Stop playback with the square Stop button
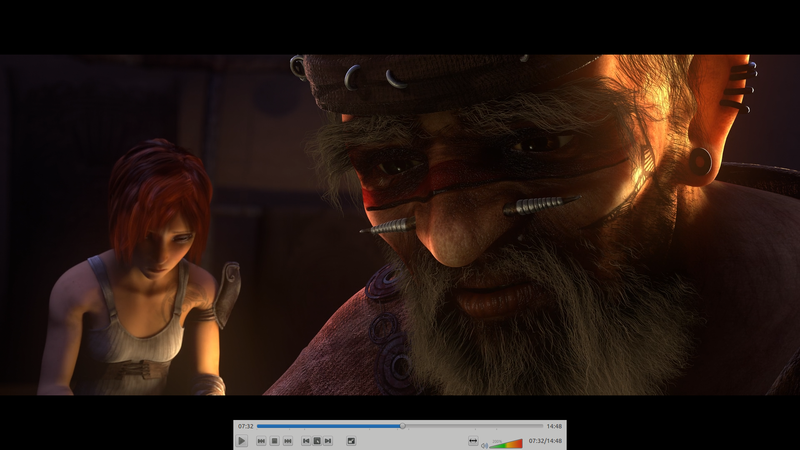The height and width of the screenshot is (450, 800). click(274, 441)
